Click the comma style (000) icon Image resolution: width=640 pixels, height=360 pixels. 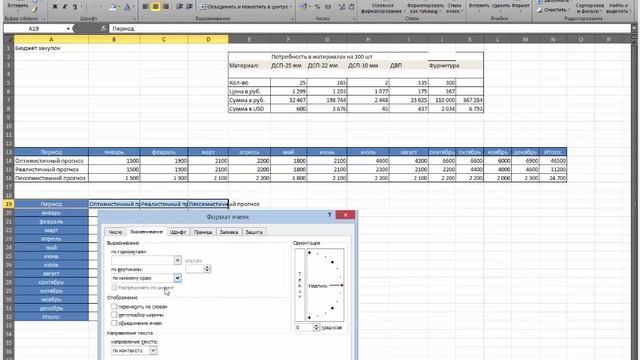[328, 7]
